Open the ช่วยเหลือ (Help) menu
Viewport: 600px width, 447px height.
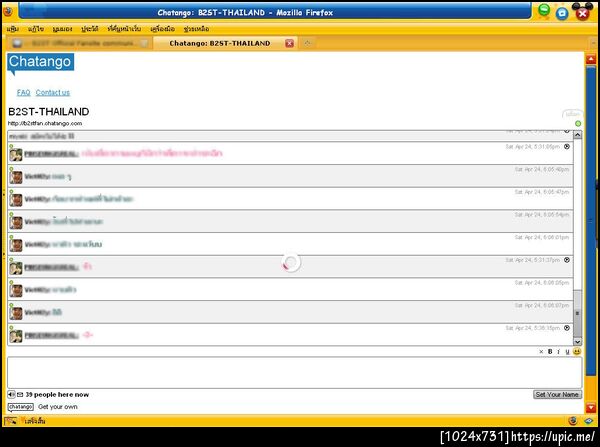(x=196, y=29)
